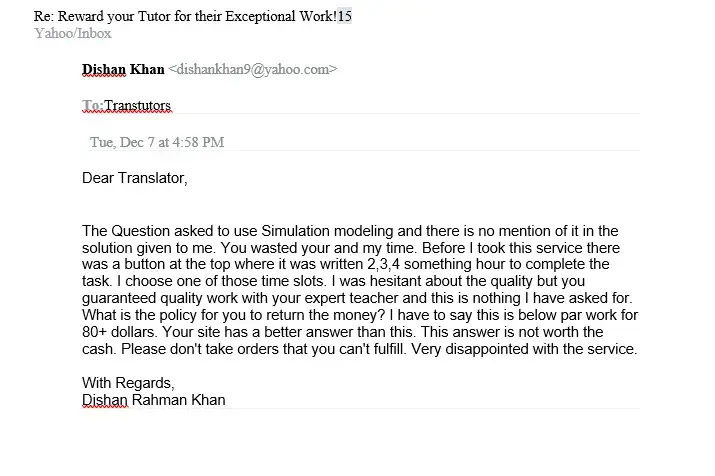The width and height of the screenshot is (715, 476).
Task: Click the highlighted number 15 after the subject
Action: 344,16
